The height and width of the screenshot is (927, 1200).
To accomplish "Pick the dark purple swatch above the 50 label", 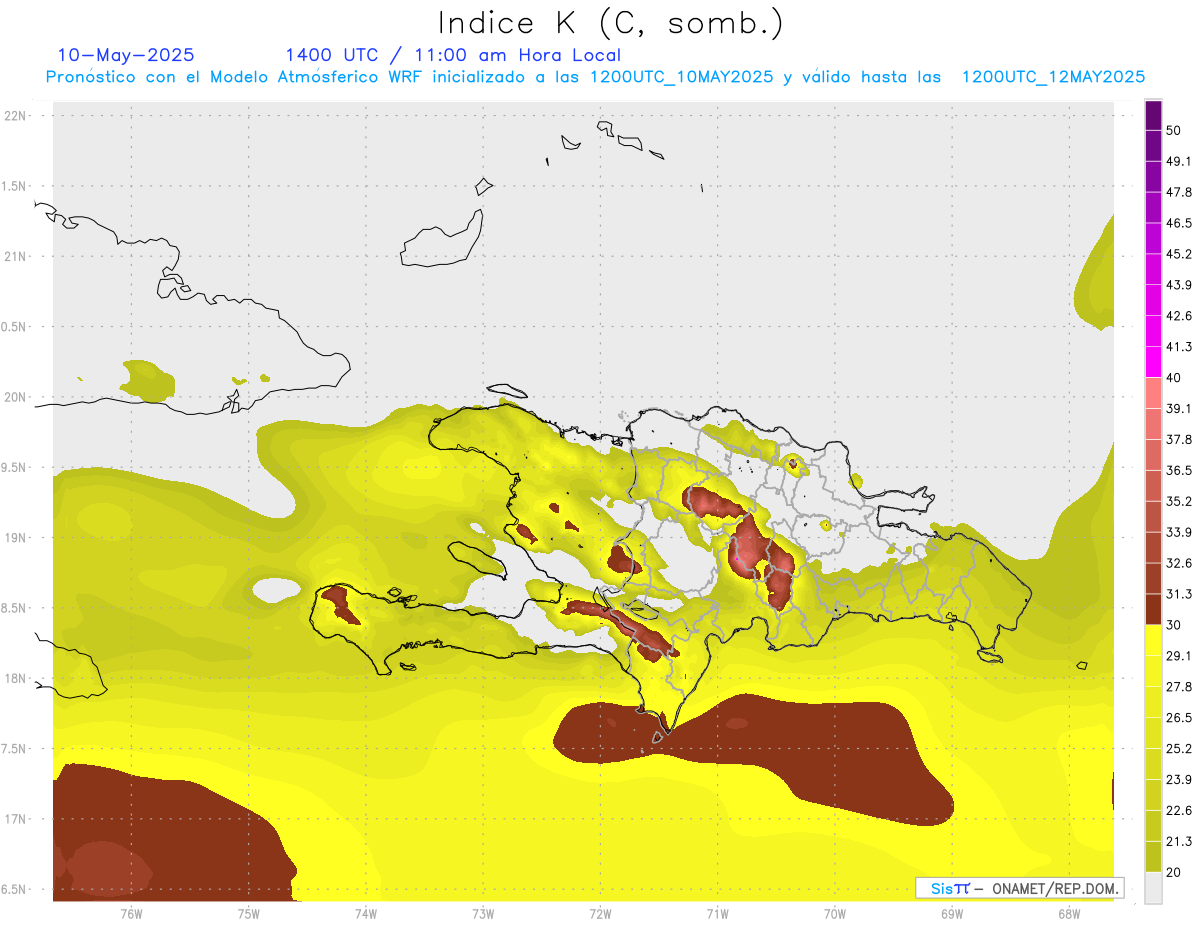I will click(x=1153, y=115).
